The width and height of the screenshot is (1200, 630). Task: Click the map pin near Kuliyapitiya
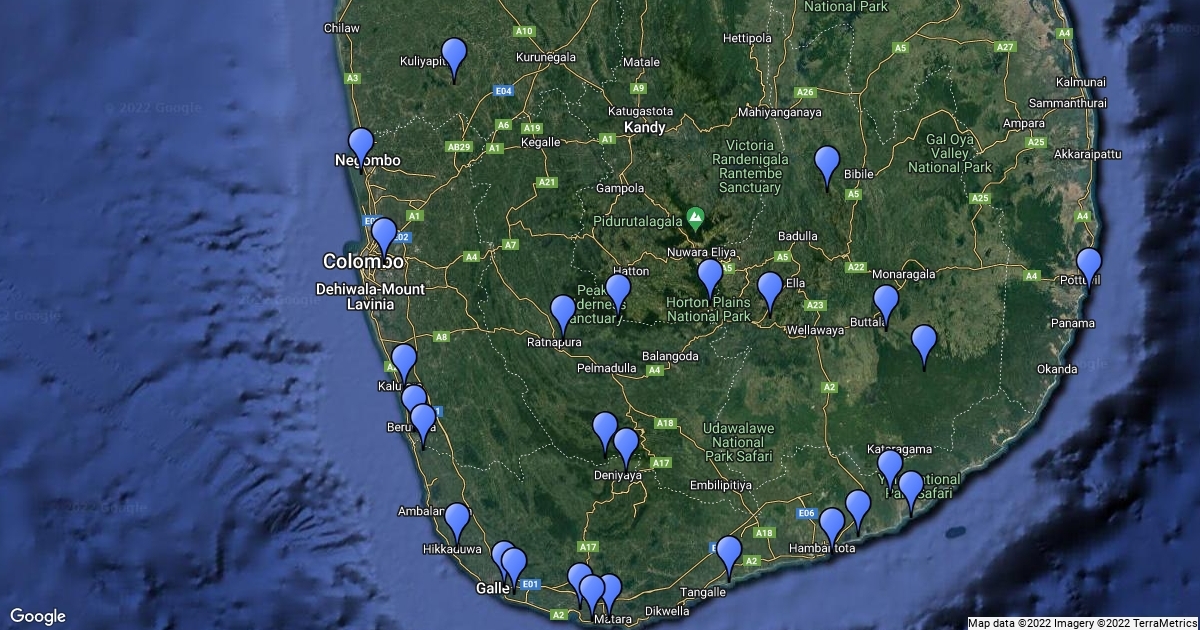coord(454,56)
